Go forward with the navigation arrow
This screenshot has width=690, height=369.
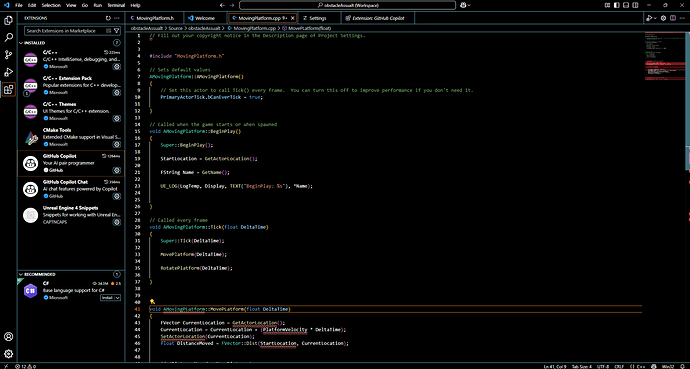tap(232, 5)
